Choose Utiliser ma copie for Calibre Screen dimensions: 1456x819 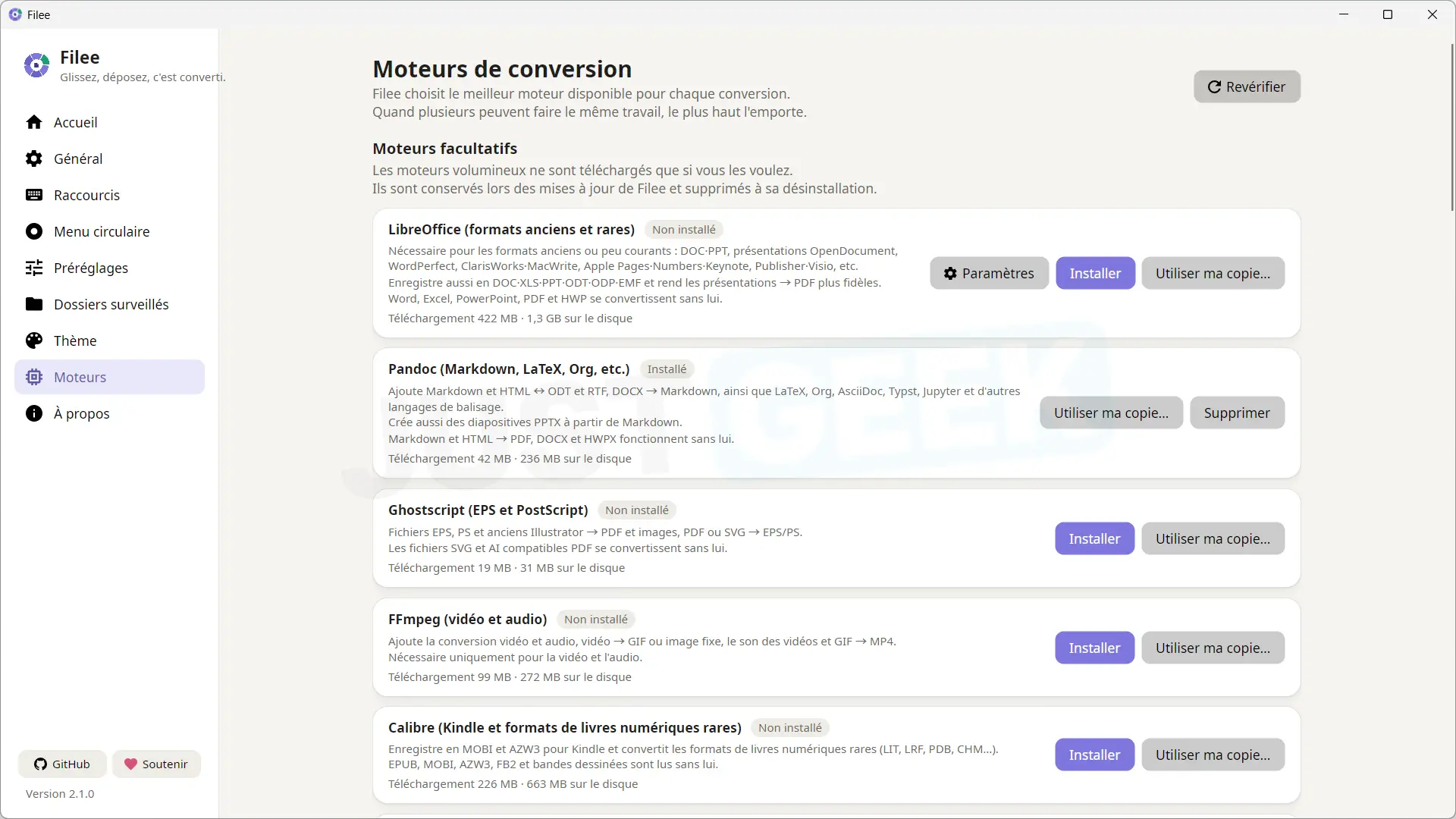(1213, 755)
